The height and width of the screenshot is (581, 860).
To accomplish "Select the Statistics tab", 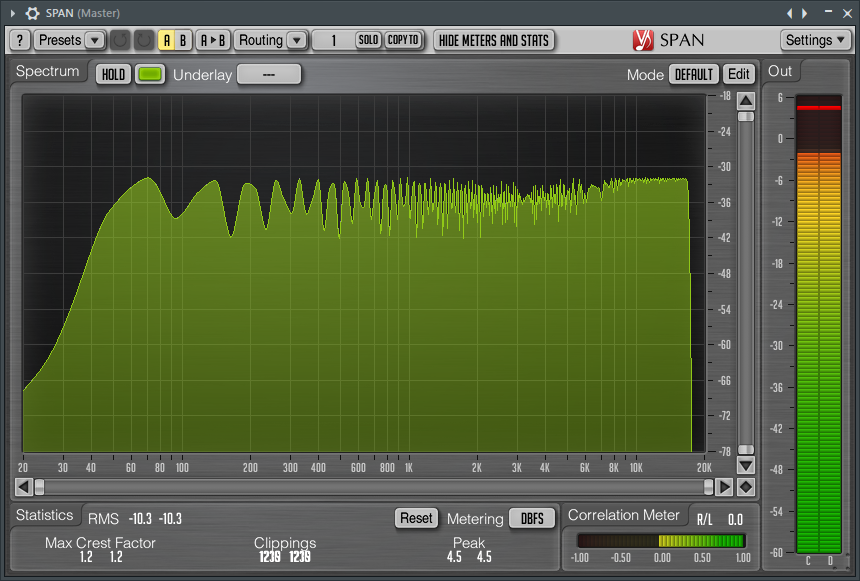I will tap(44, 515).
